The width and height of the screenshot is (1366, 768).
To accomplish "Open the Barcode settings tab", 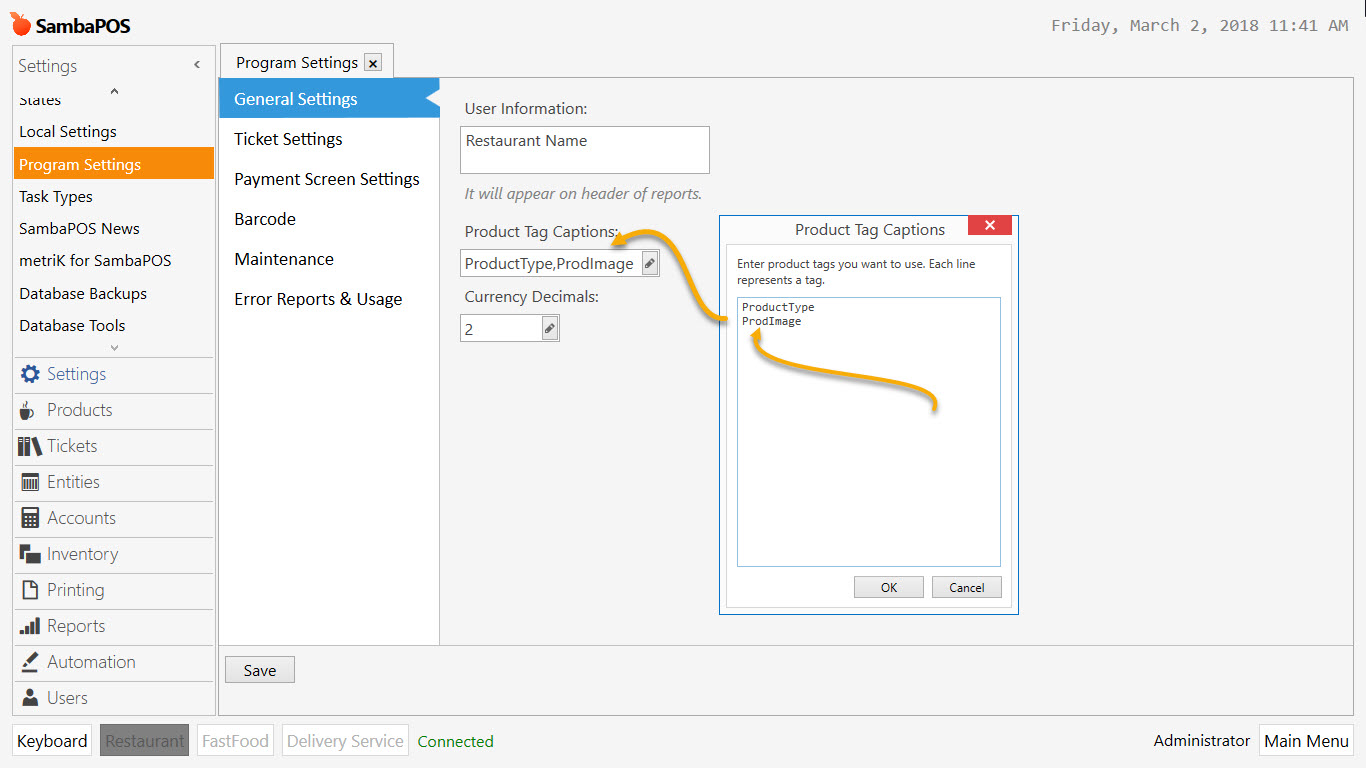I will point(264,219).
